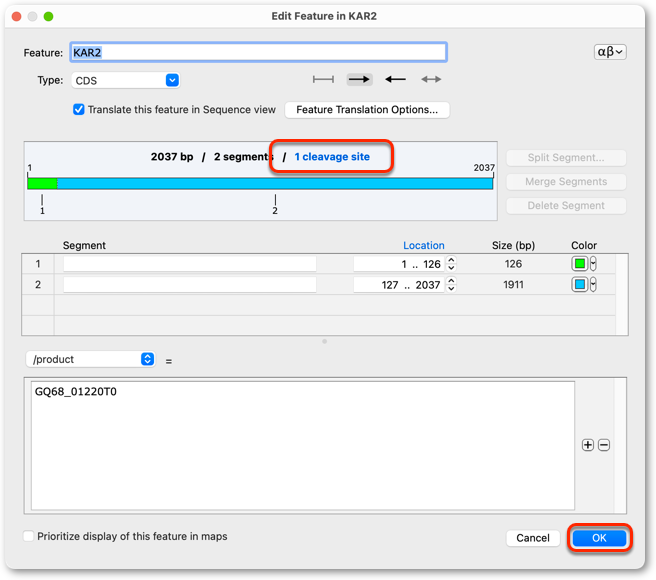Select the non-directional feature icon
The height and width of the screenshot is (580, 656).
point(323,79)
